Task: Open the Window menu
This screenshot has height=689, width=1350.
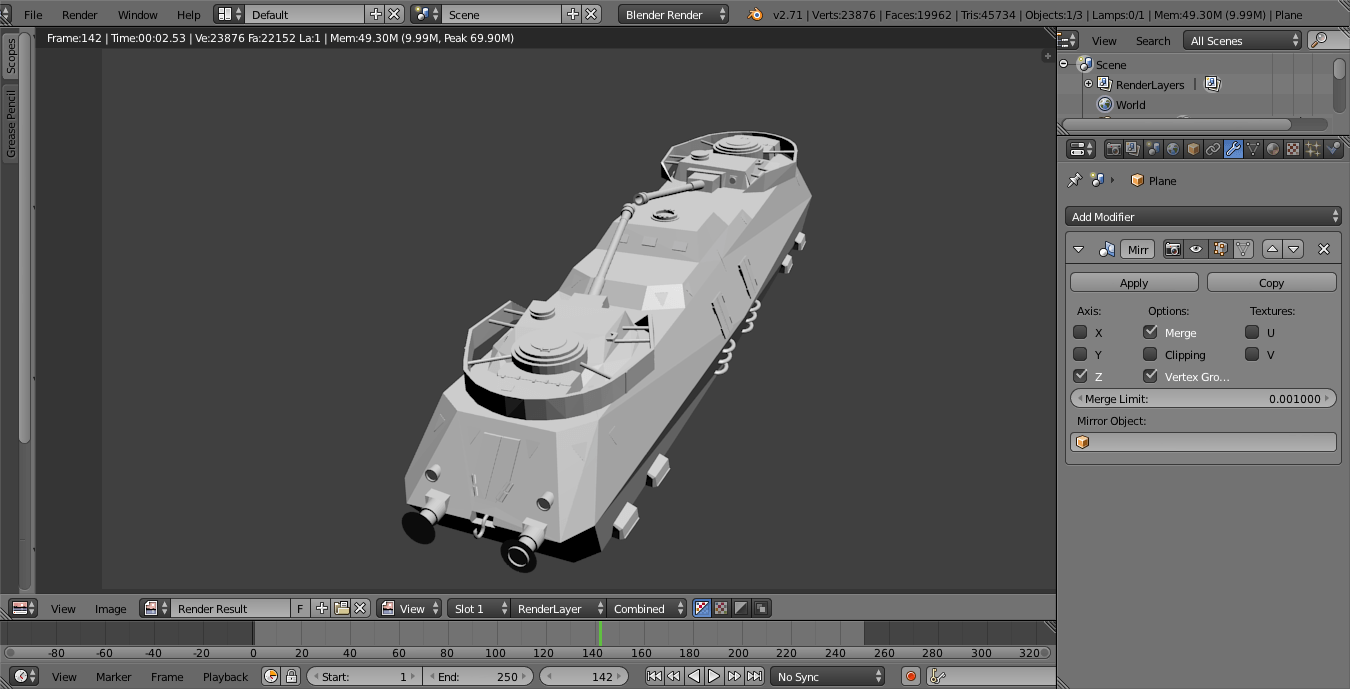Action: click(x=138, y=14)
